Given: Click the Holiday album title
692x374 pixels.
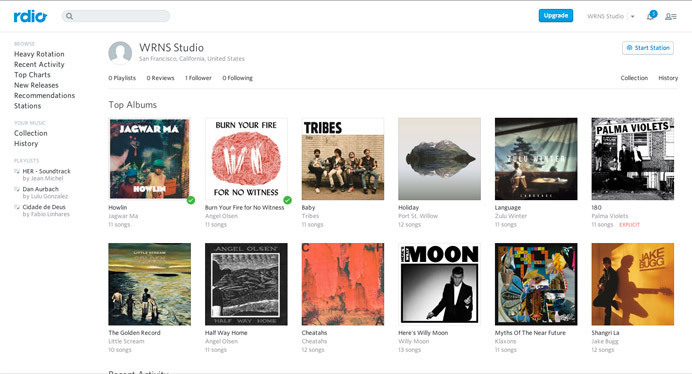Looking at the screenshot, I should click(408, 208).
